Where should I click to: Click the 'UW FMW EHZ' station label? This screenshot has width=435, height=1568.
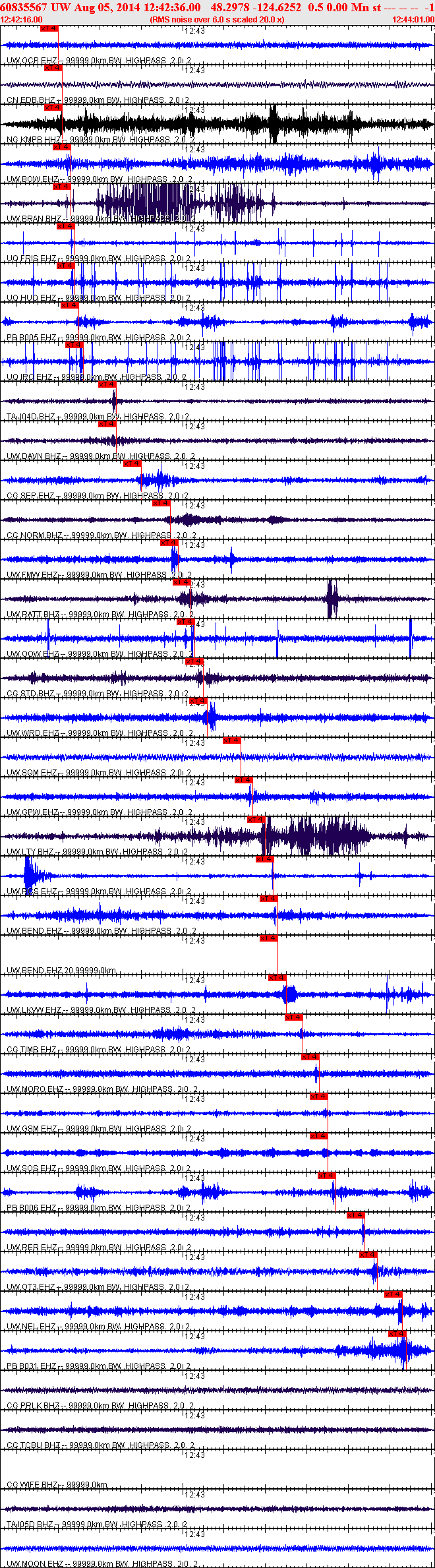[x=32, y=575]
